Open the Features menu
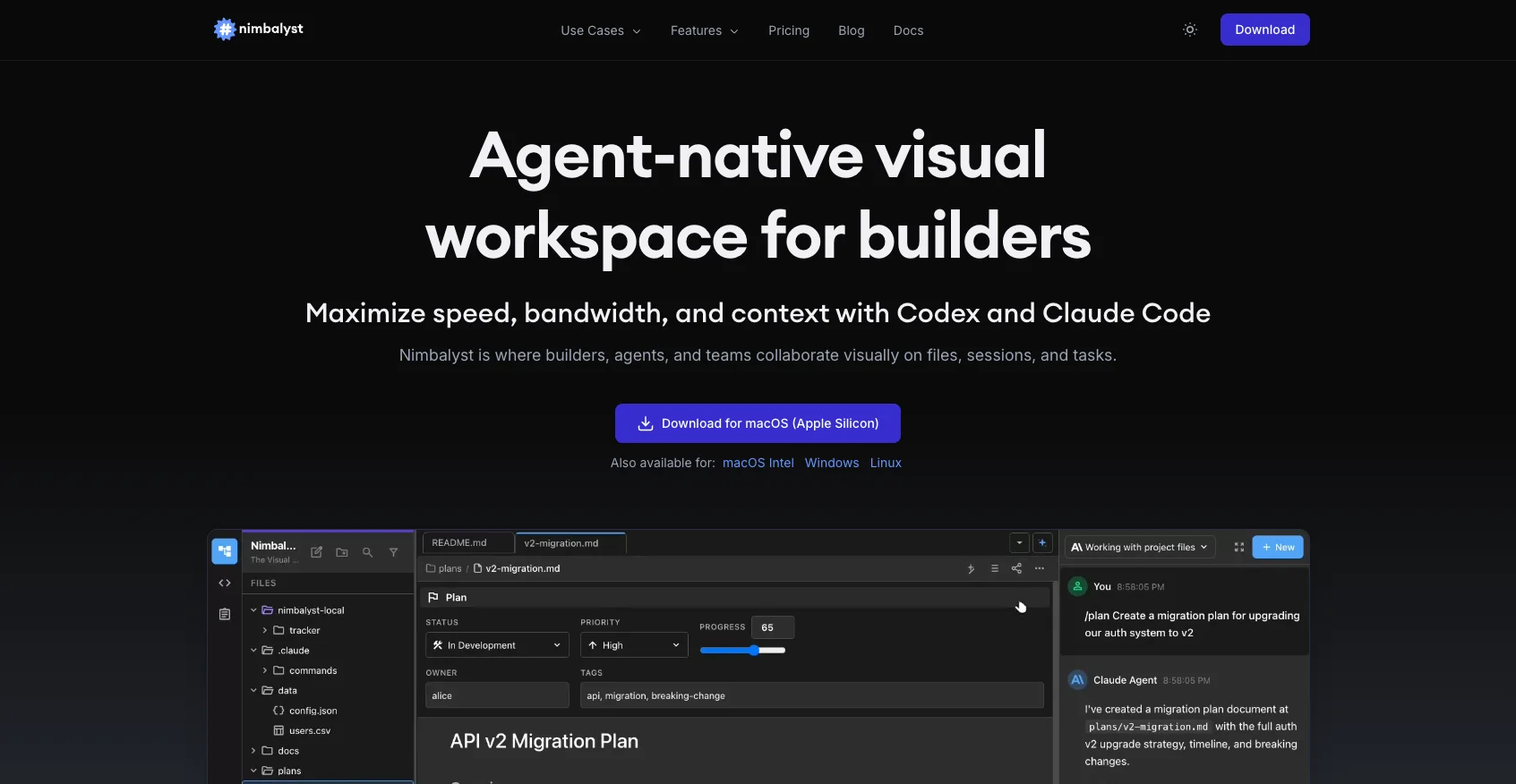Image resolution: width=1516 pixels, height=784 pixels. (705, 30)
